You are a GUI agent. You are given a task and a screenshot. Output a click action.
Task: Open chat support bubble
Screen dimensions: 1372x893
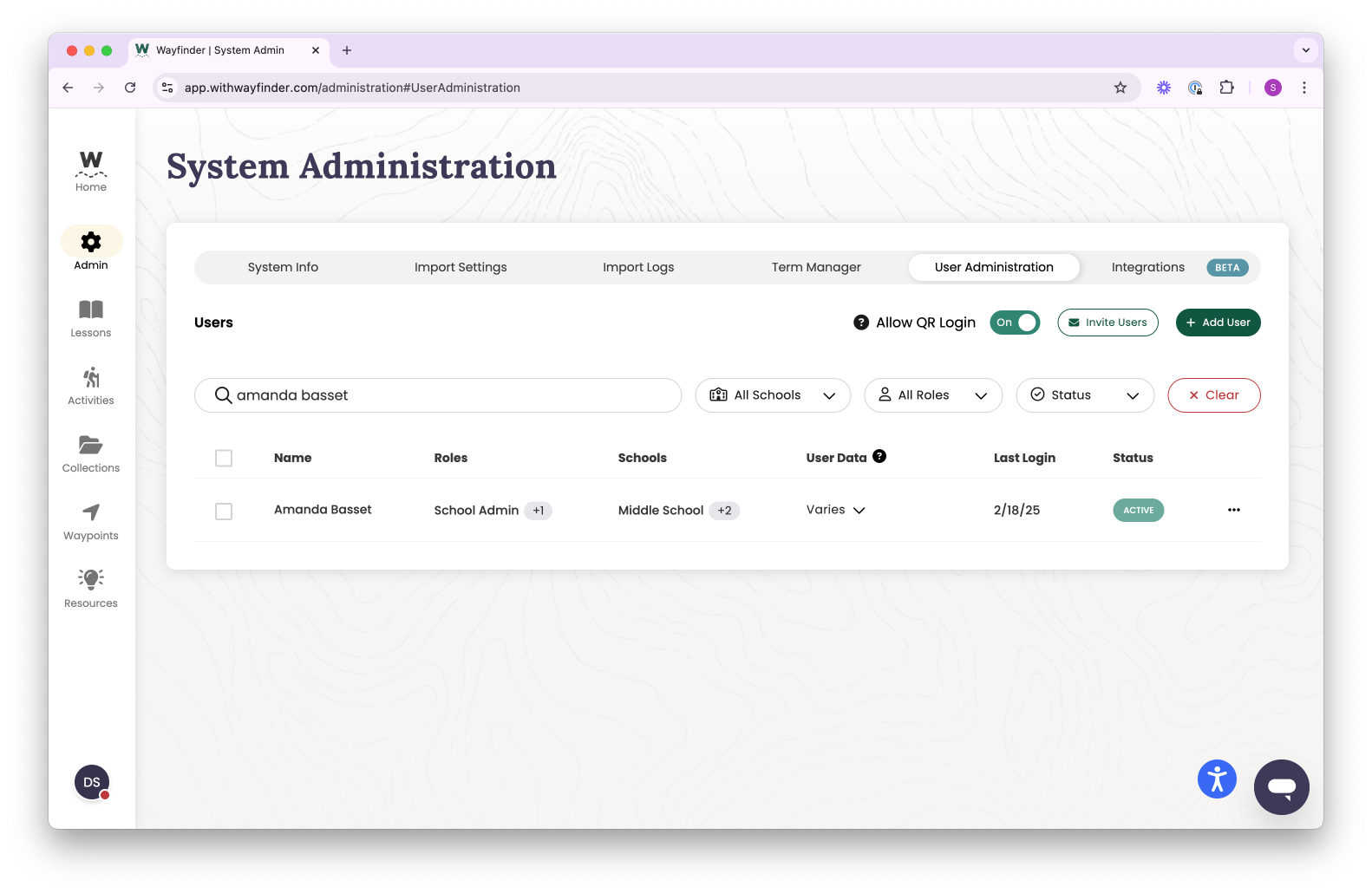(1281, 786)
